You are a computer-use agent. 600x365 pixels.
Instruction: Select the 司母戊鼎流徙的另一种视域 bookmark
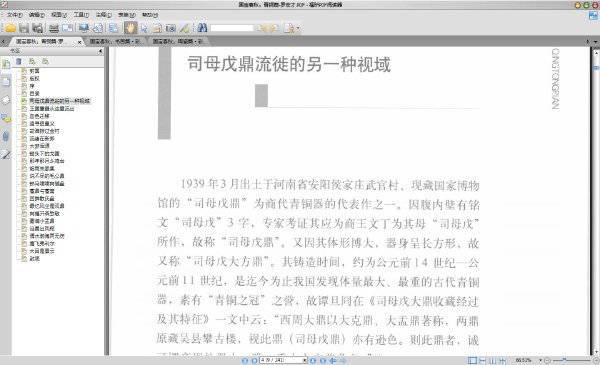(x=60, y=101)
